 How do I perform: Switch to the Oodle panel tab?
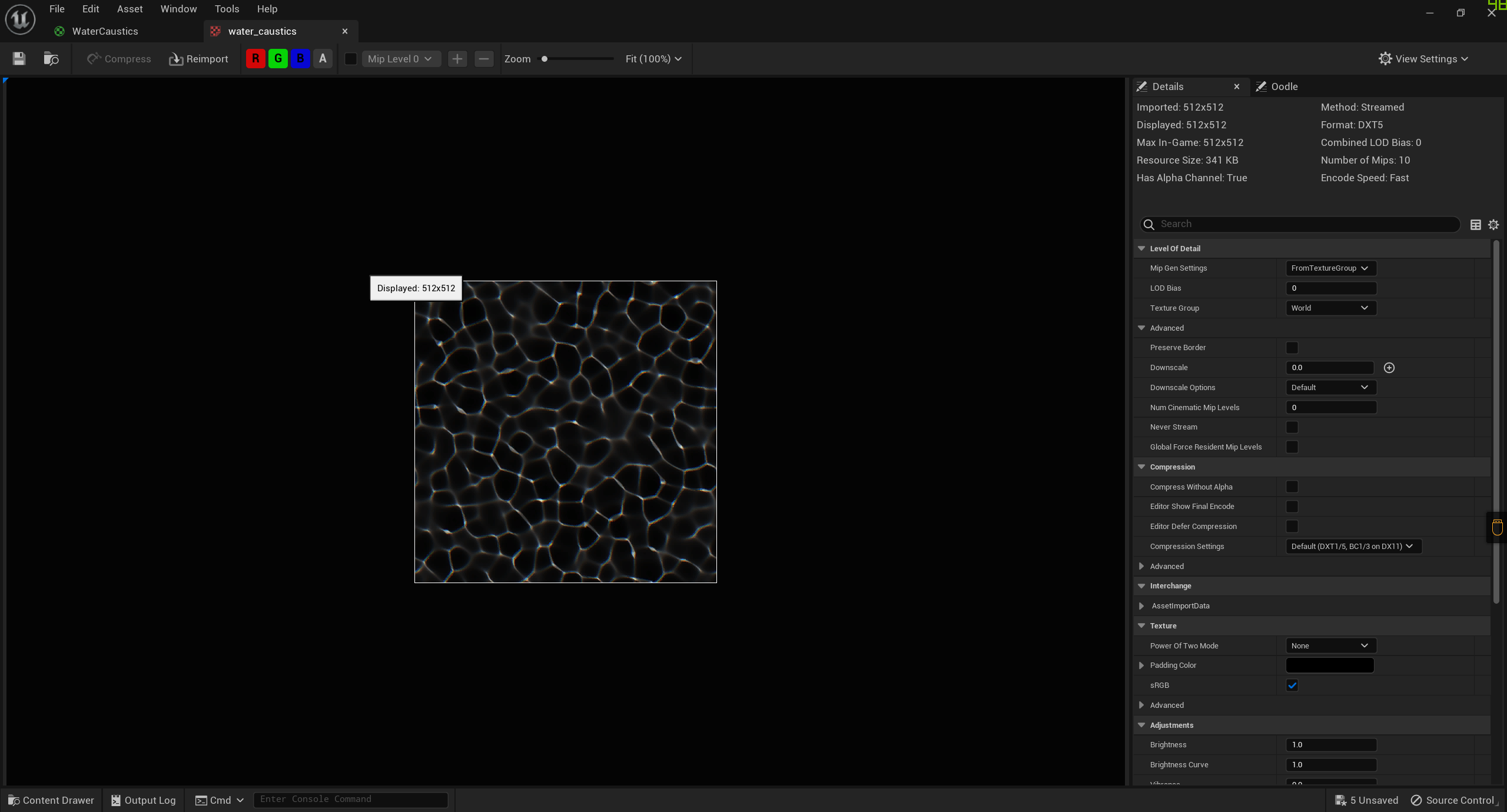point(1277,86)
